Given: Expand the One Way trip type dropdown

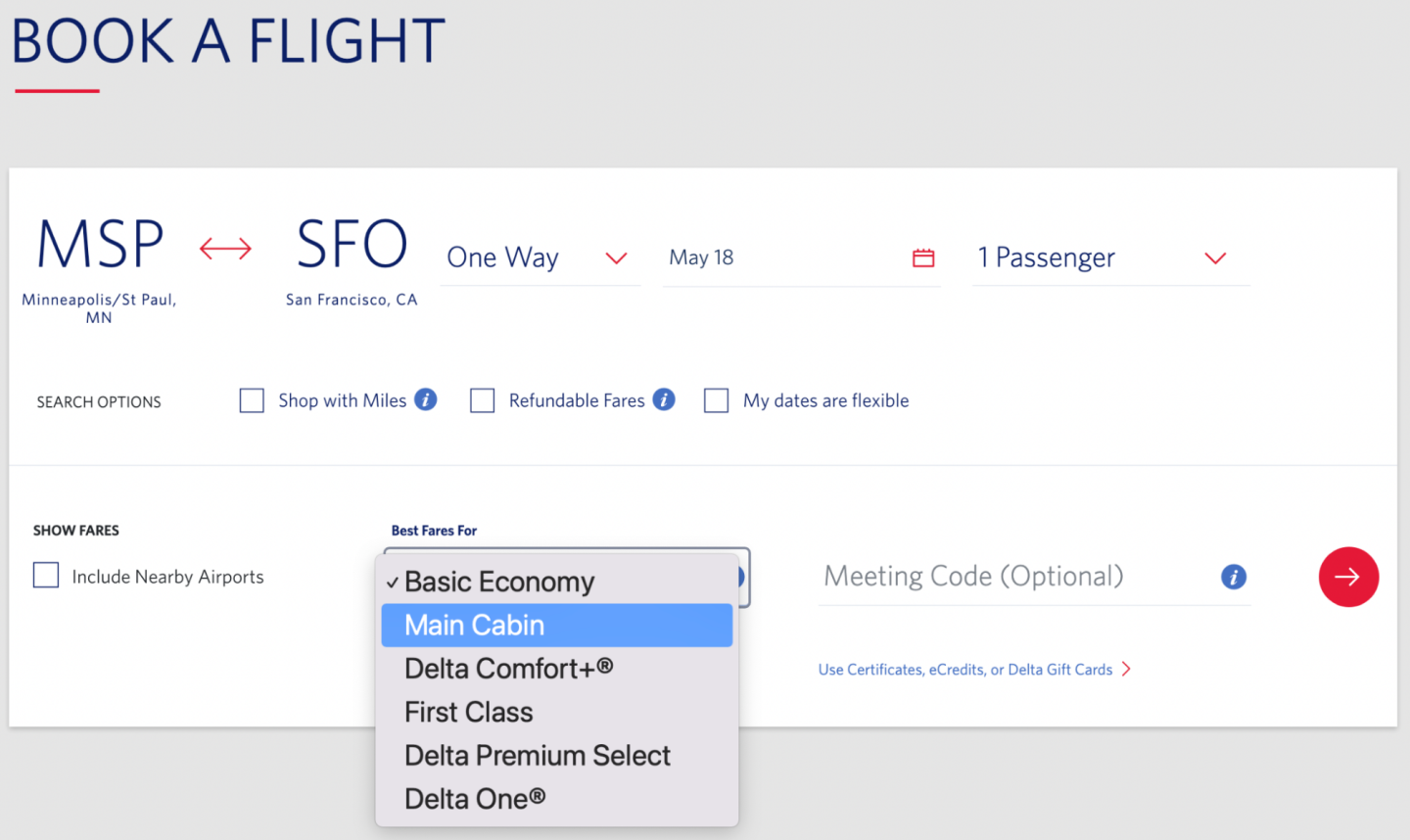Looking at the screenshot, I should point(539,257).
